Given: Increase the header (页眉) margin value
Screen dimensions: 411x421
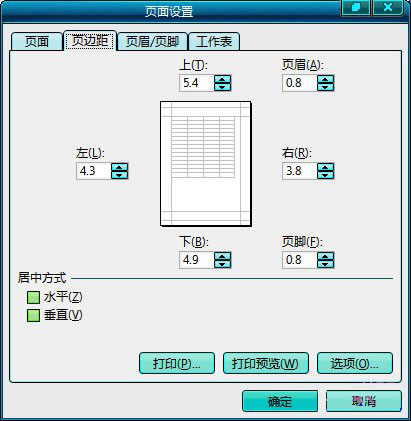Looking at the screenshot, I should coord(325,79).
